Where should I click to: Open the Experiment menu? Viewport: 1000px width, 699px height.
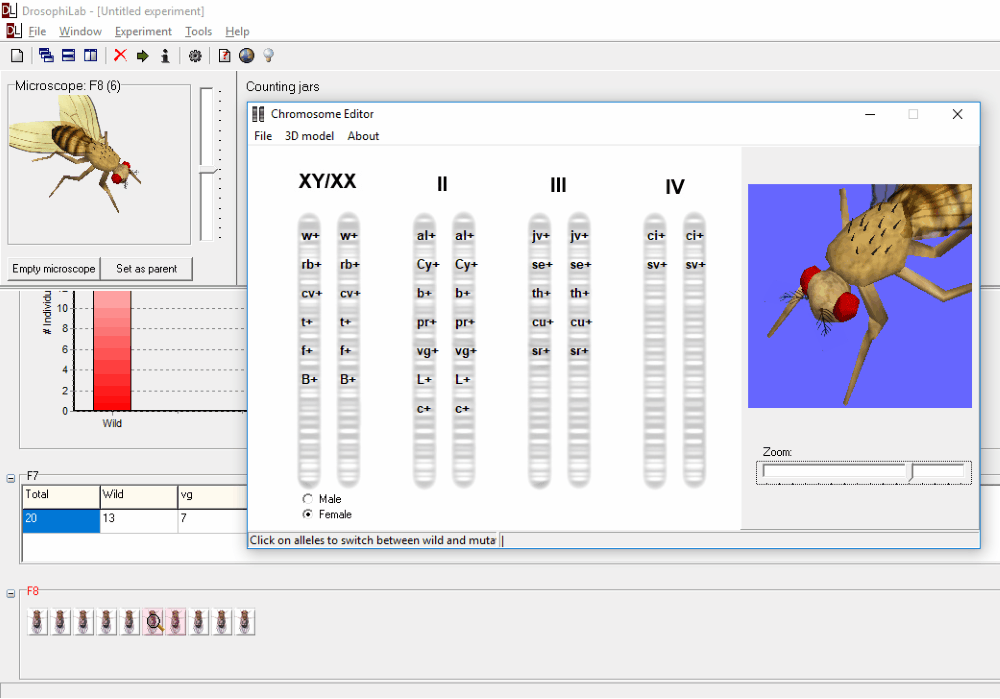143,31
